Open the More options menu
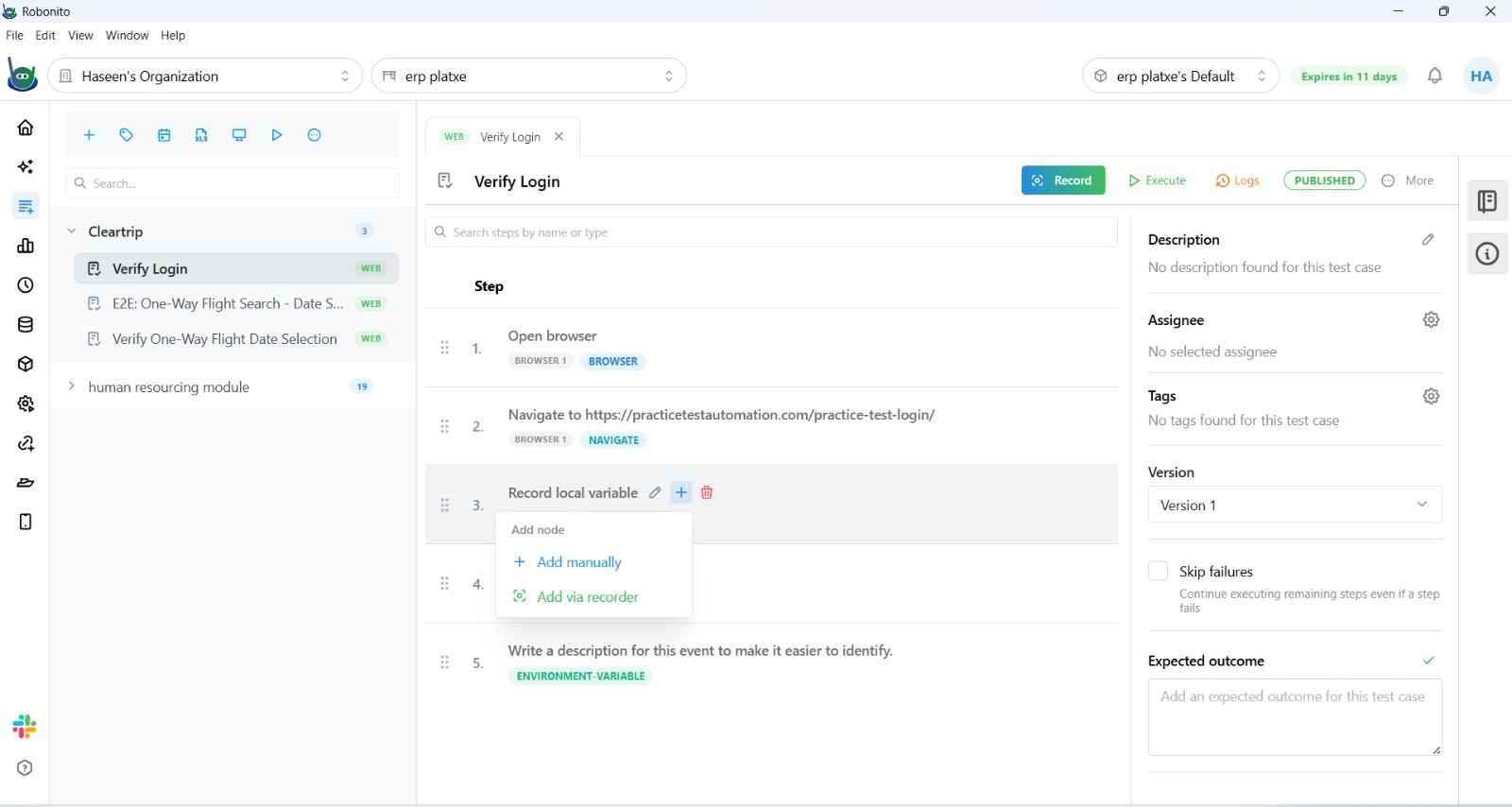Screen dimensions: 1512x807 1408,180
